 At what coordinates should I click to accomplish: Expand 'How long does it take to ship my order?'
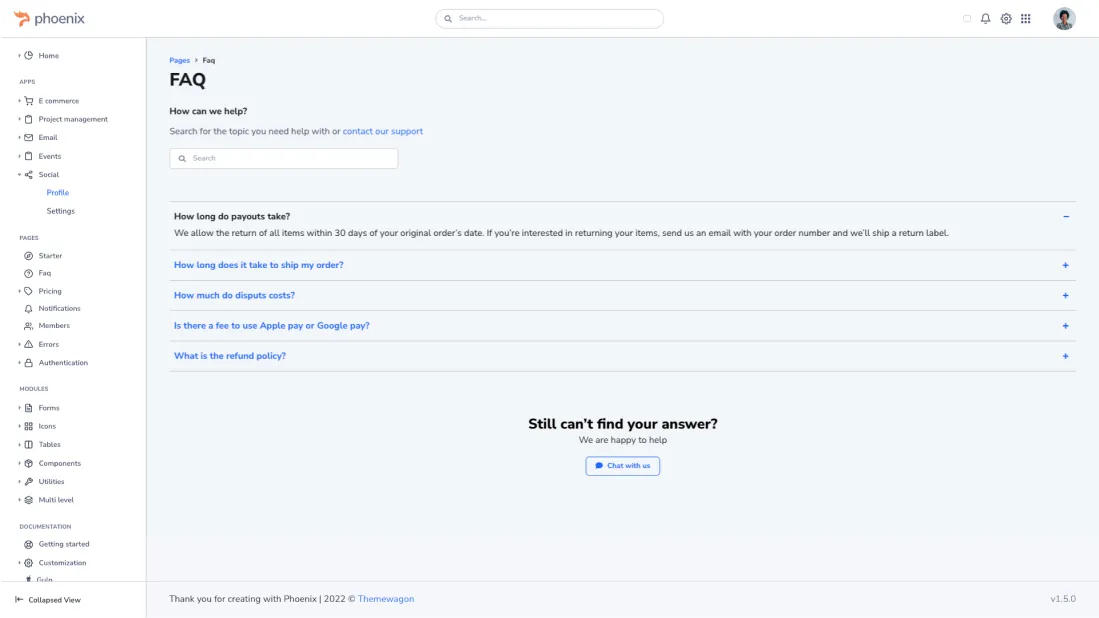[259, 265]
